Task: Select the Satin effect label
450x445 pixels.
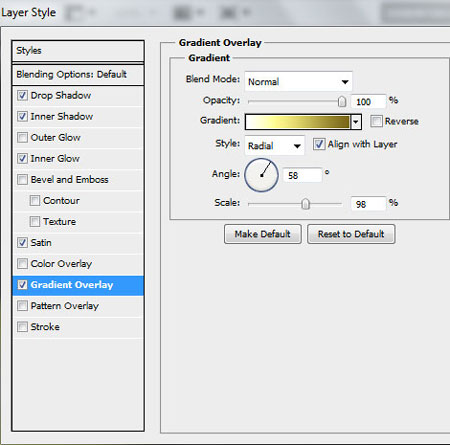Action: point(41,243)
